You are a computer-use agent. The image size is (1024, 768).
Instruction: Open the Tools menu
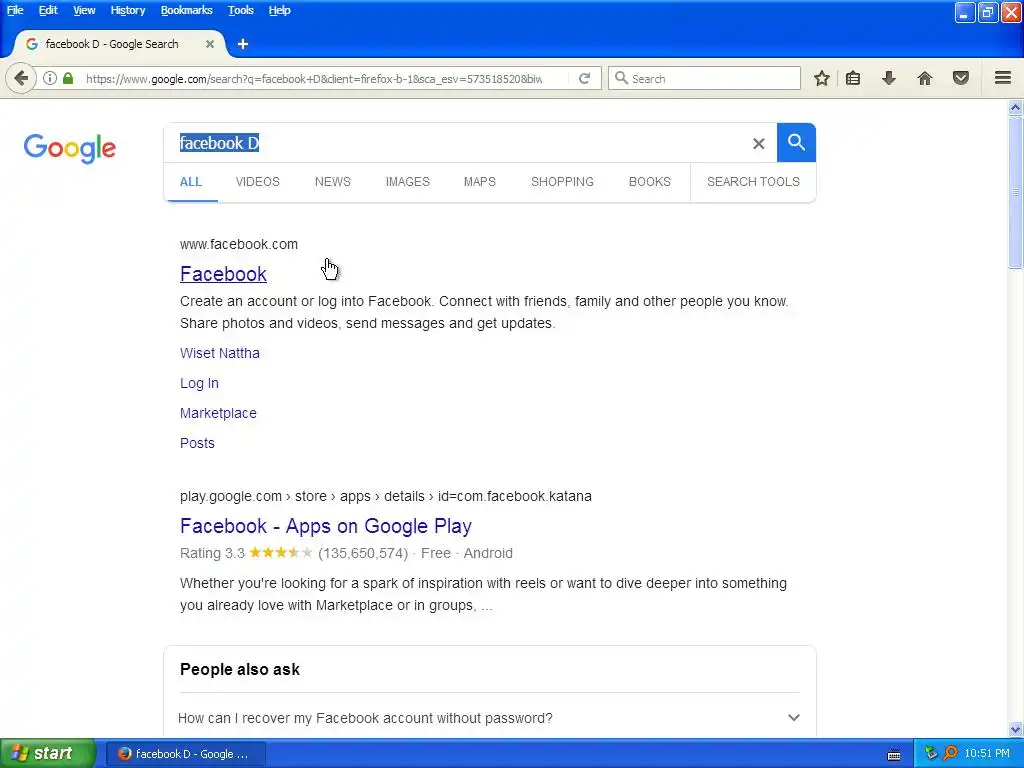click(240, 10)
